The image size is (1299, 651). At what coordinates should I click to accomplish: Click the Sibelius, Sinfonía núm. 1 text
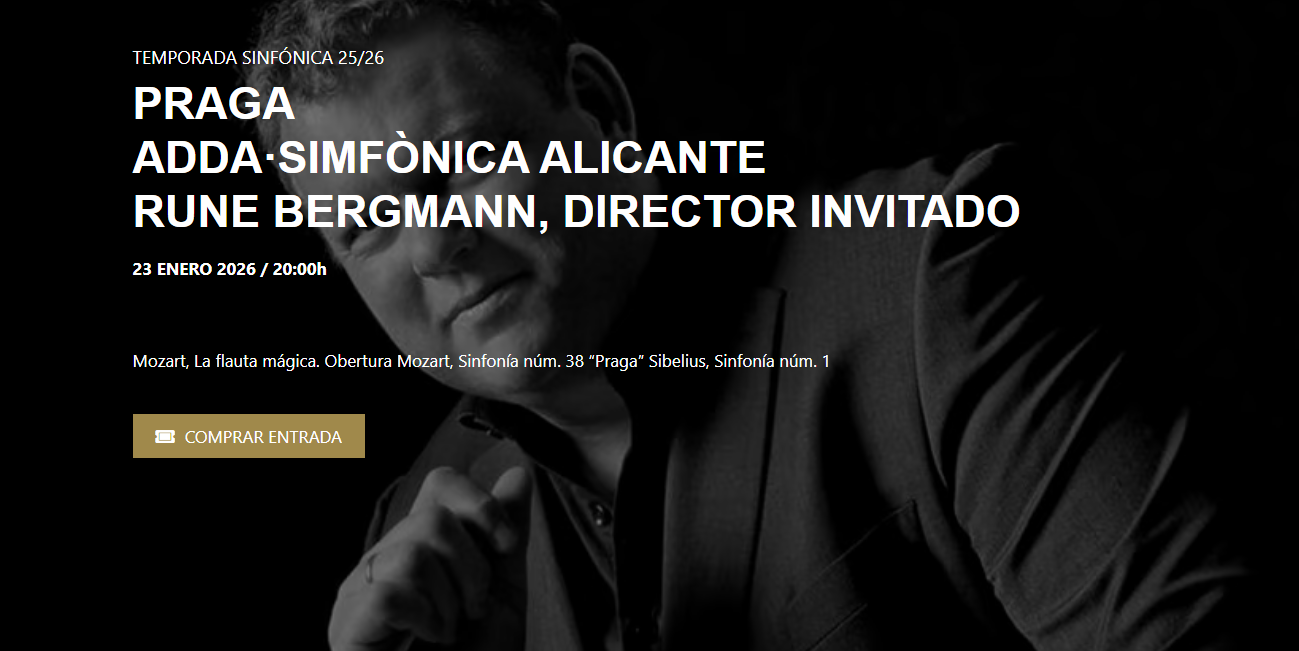coord(739,361)
